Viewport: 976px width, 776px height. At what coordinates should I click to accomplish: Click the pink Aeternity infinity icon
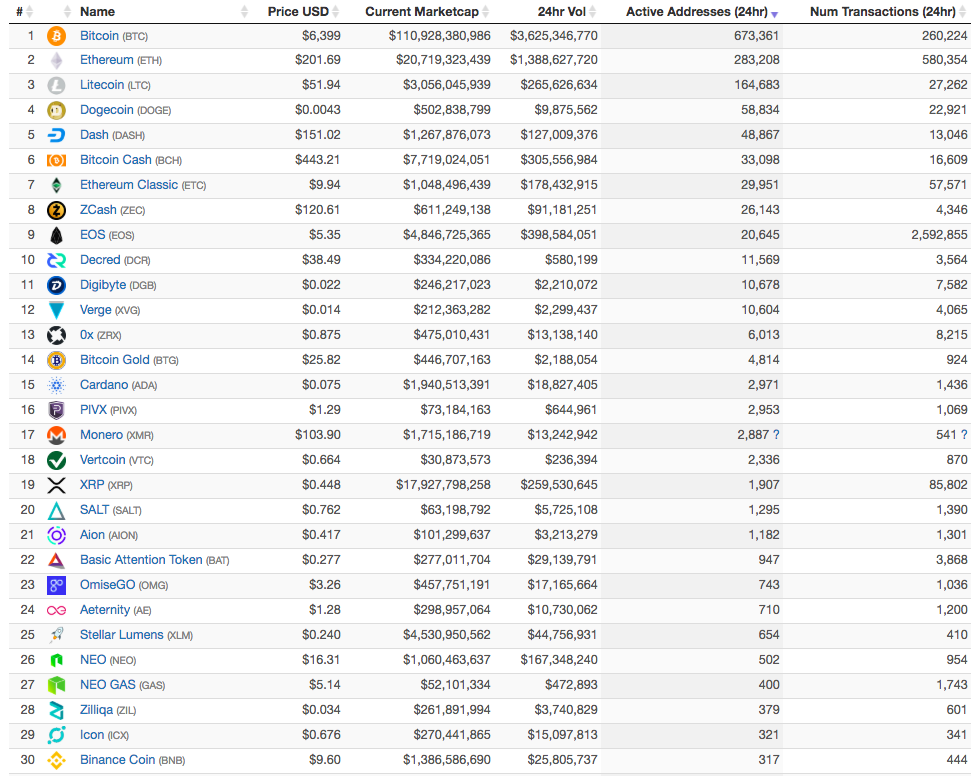coord(57,610)
